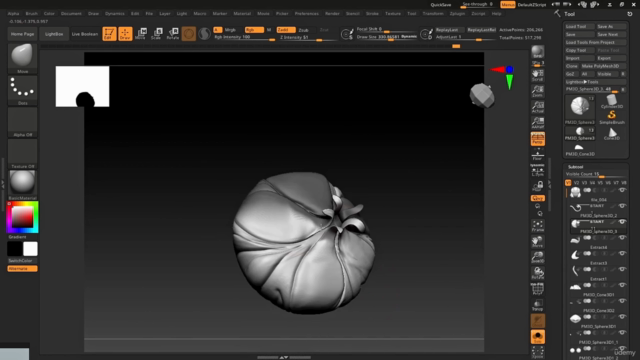The width and height of the screenshot is (640, 360).
Task: Open the Move brush selector
Action: point(22,58)
